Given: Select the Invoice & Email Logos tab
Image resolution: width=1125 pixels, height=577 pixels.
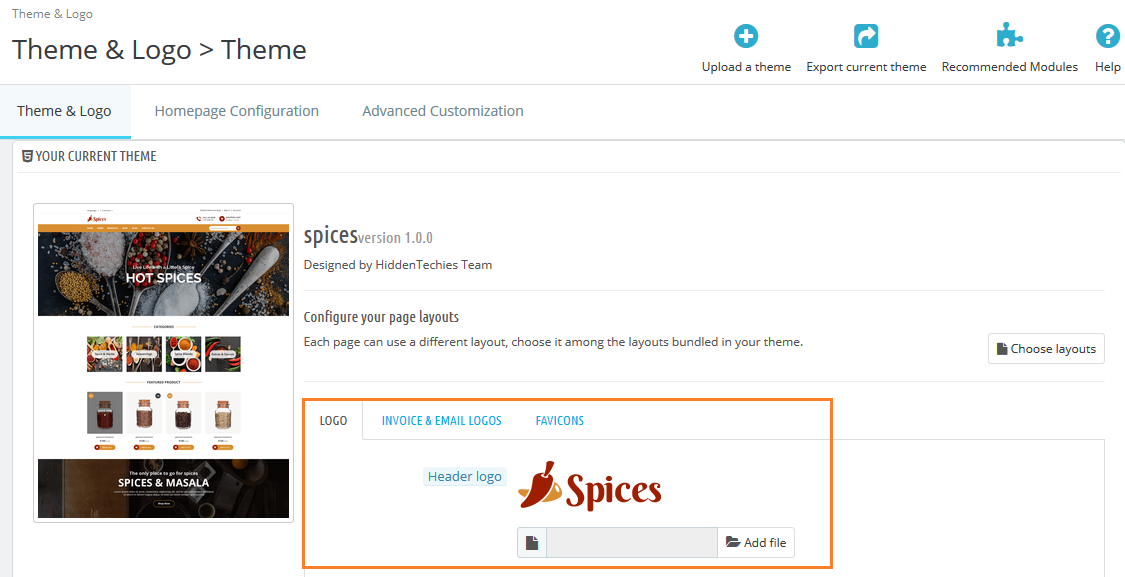Looking at the screenshot, I should (441, 420).
